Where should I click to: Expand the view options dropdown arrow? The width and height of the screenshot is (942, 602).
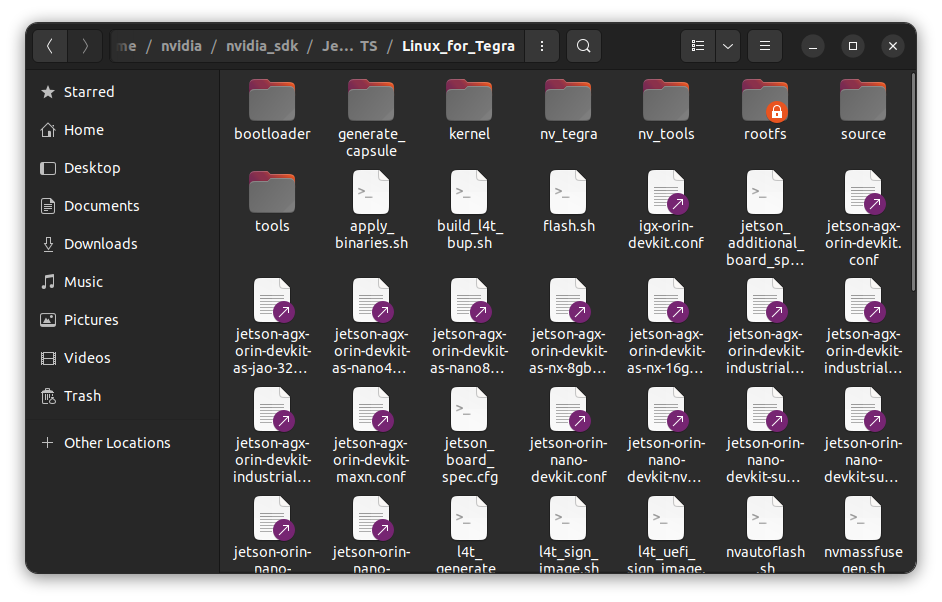pos(728,46)
